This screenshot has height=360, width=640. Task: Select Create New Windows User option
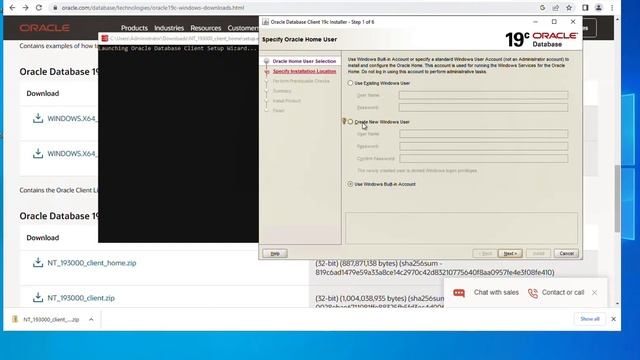tap(350, 122)
